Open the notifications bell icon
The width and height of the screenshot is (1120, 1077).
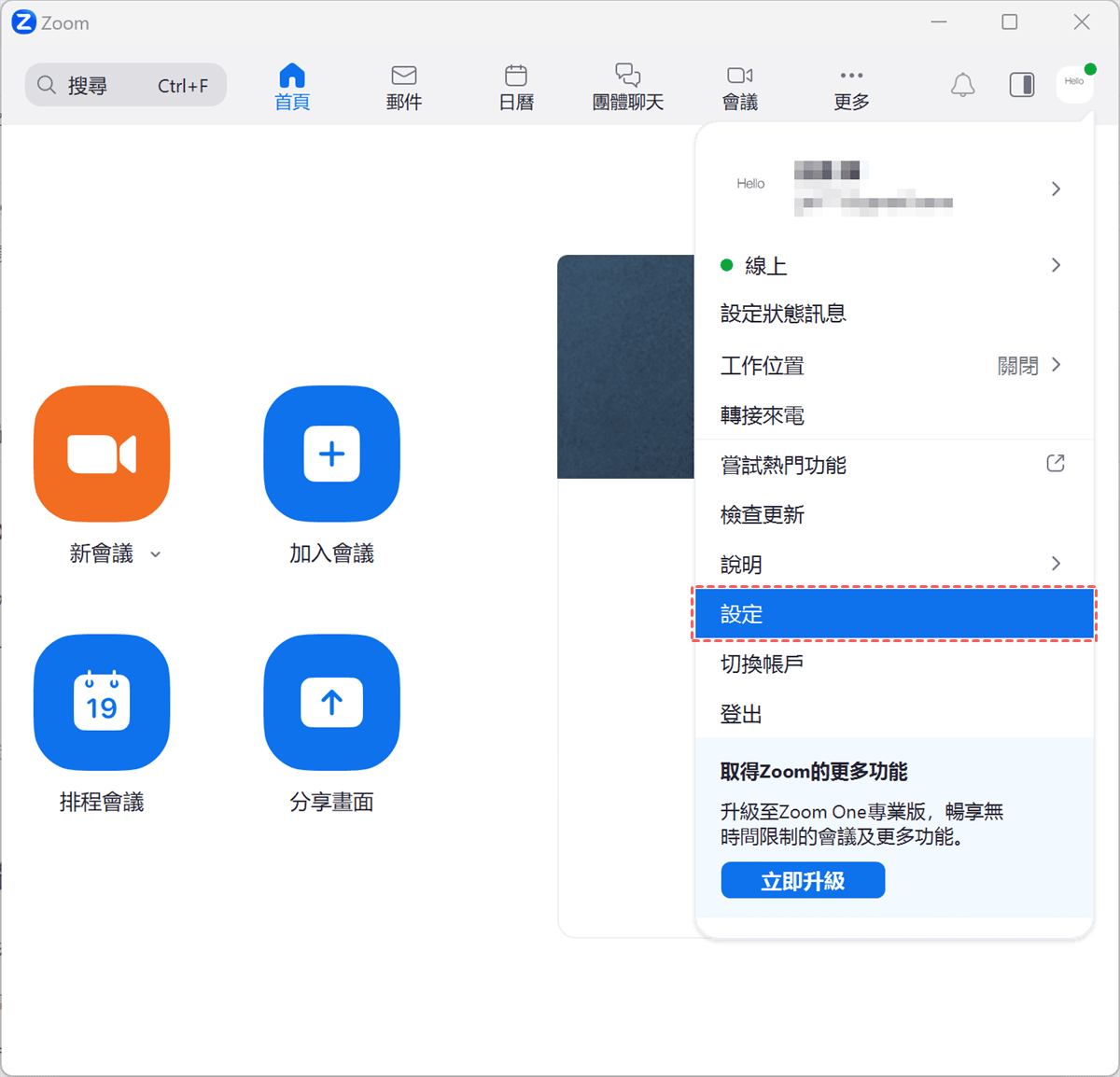[962, 85]
